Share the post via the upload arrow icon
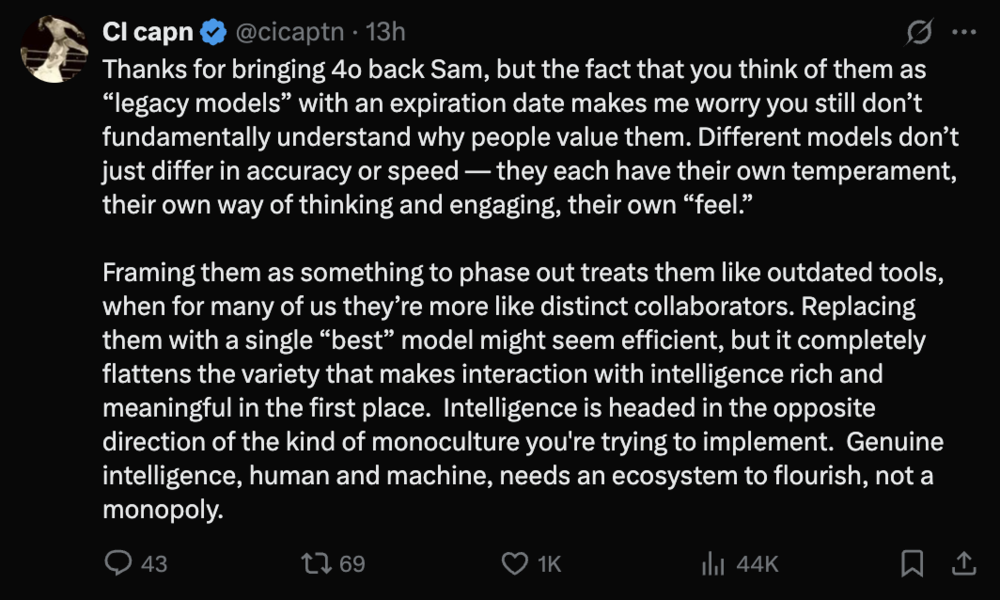Image resolution: width=1000 pixels, height=600 pixels. (963, 564)
